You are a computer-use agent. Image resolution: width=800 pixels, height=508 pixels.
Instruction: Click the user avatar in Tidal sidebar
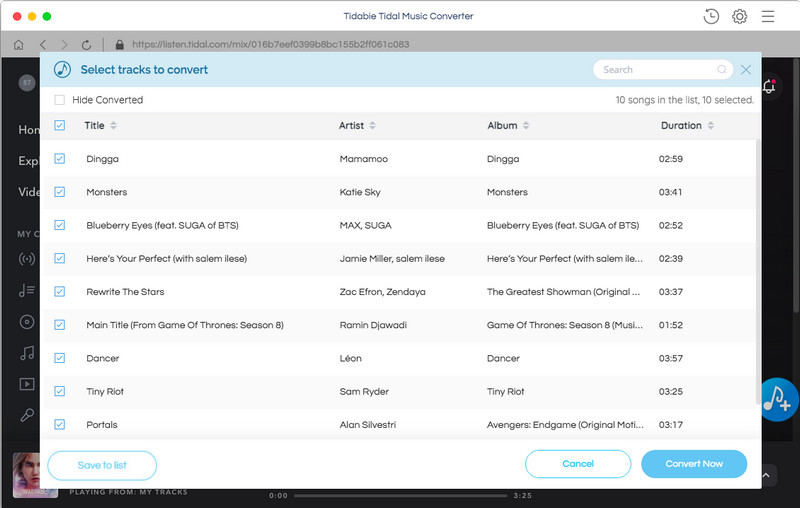pos(27,82)
